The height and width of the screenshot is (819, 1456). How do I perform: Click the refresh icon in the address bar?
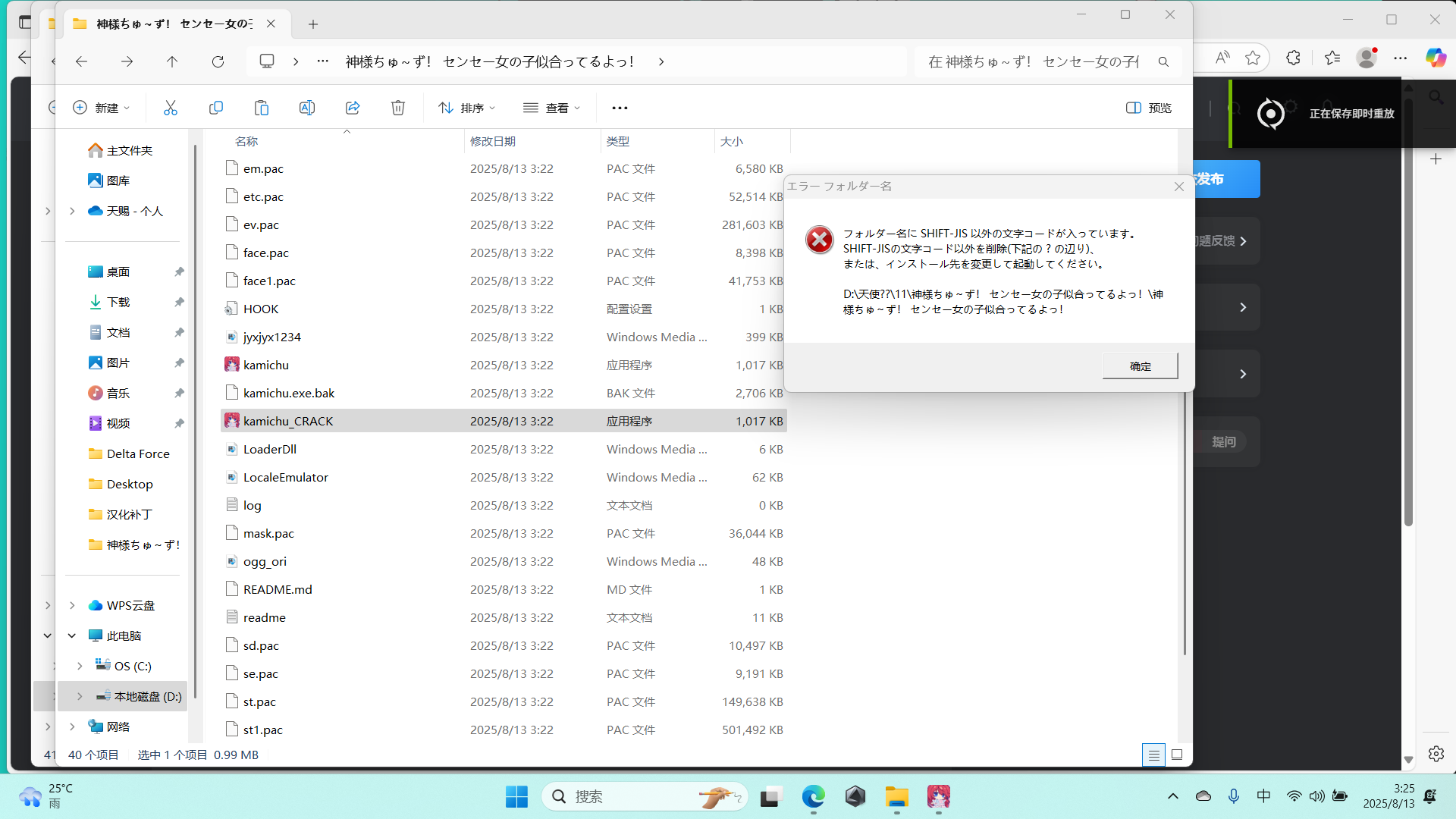(218, 61)
